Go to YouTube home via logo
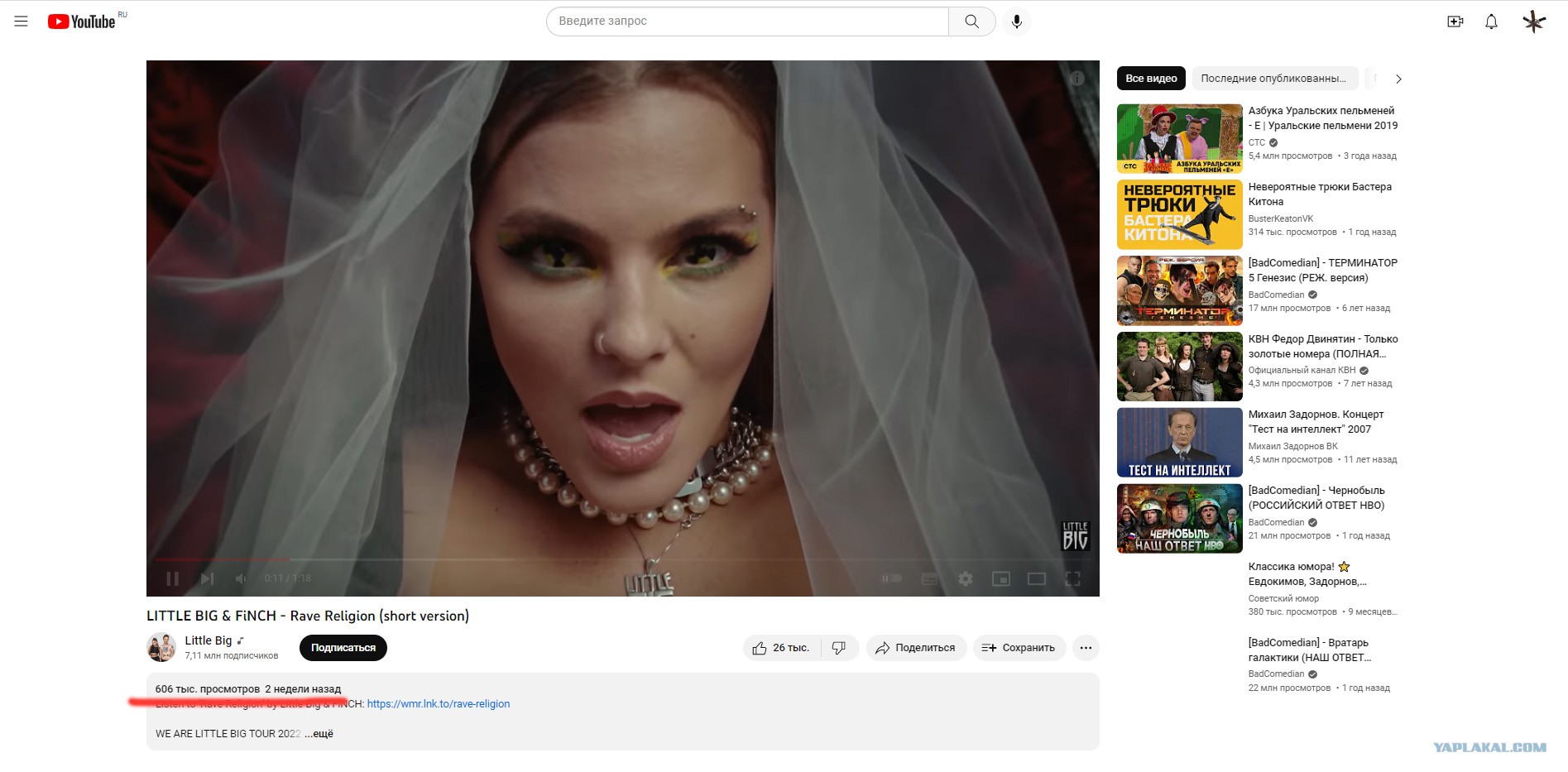This screenshot has width=1568, height=772. coord(82,22)
